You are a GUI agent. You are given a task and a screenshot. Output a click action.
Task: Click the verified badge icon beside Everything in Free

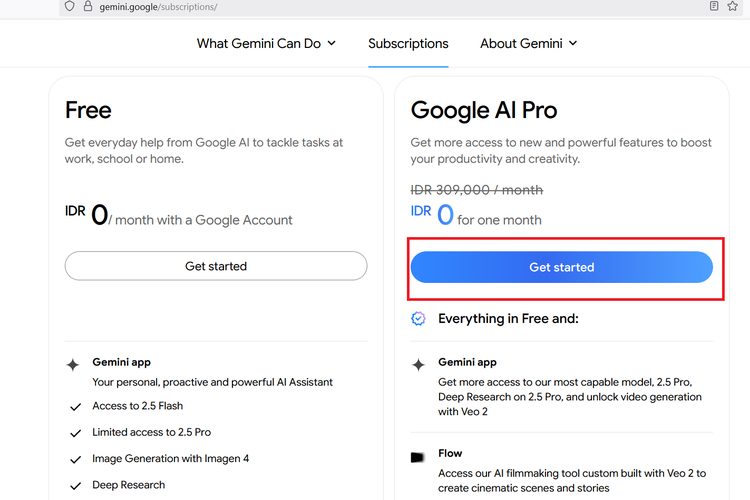click(418, 319)
